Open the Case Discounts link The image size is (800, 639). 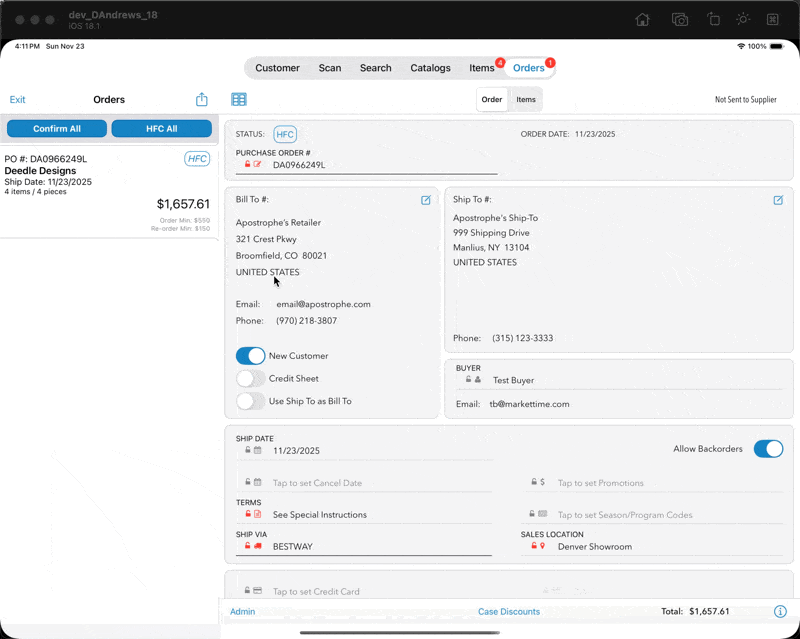[509, 611]
